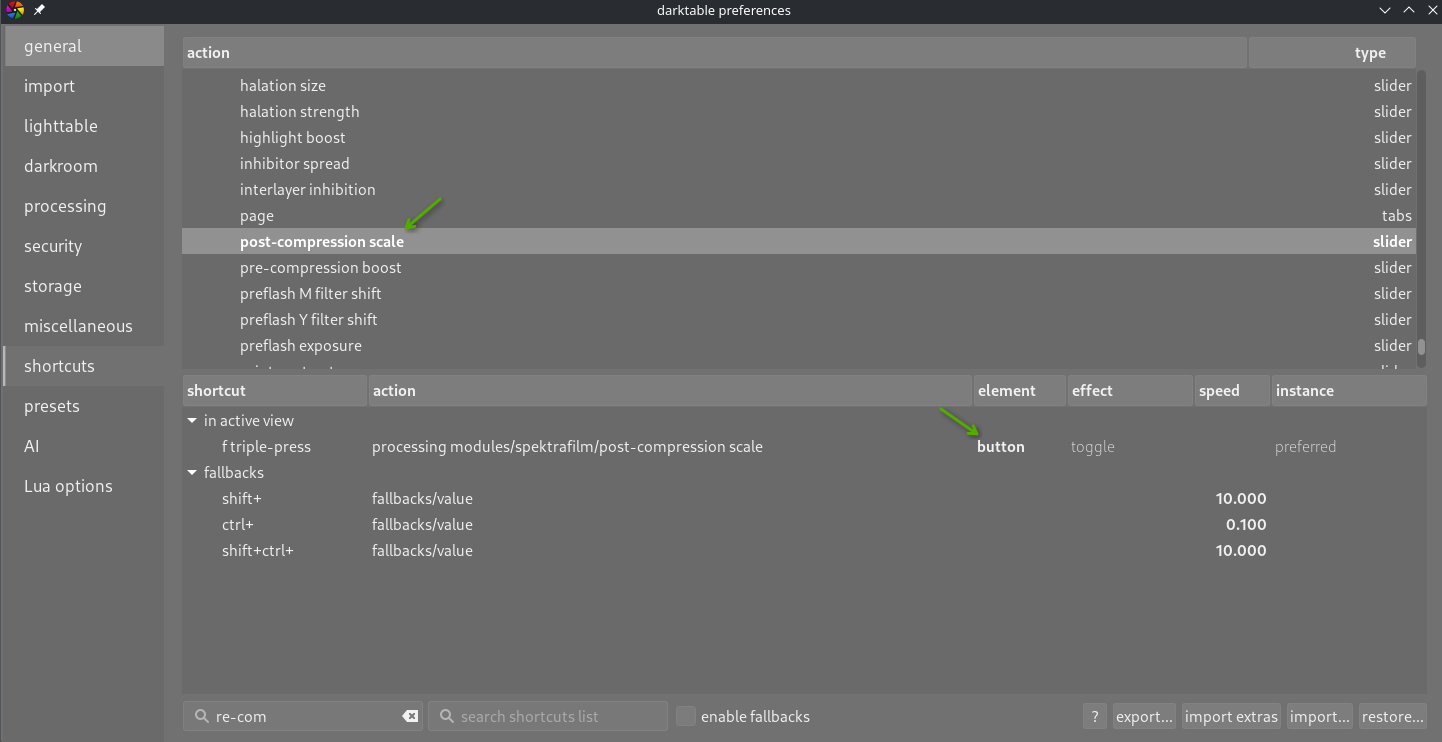Screen dimensions: 1442x742
Task: Collapse the fallbacks group
Action: (x=192, y=473)
